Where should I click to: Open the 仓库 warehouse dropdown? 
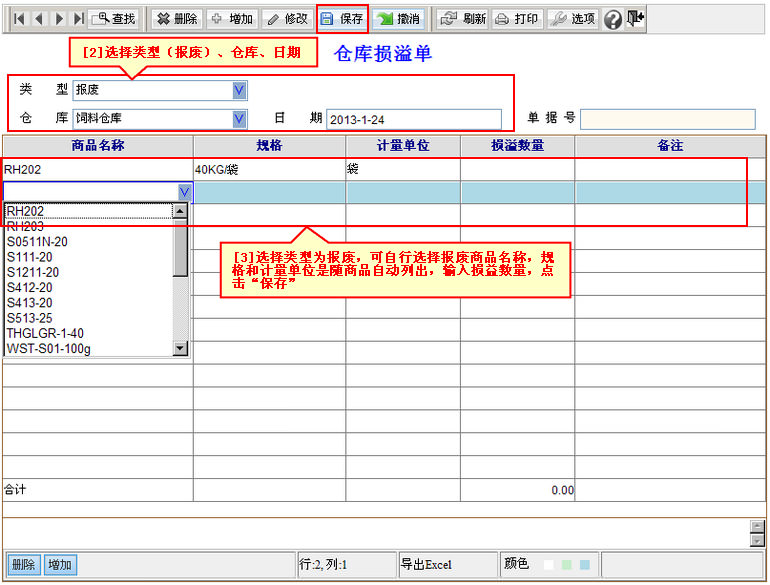click(x=239, y=118)
